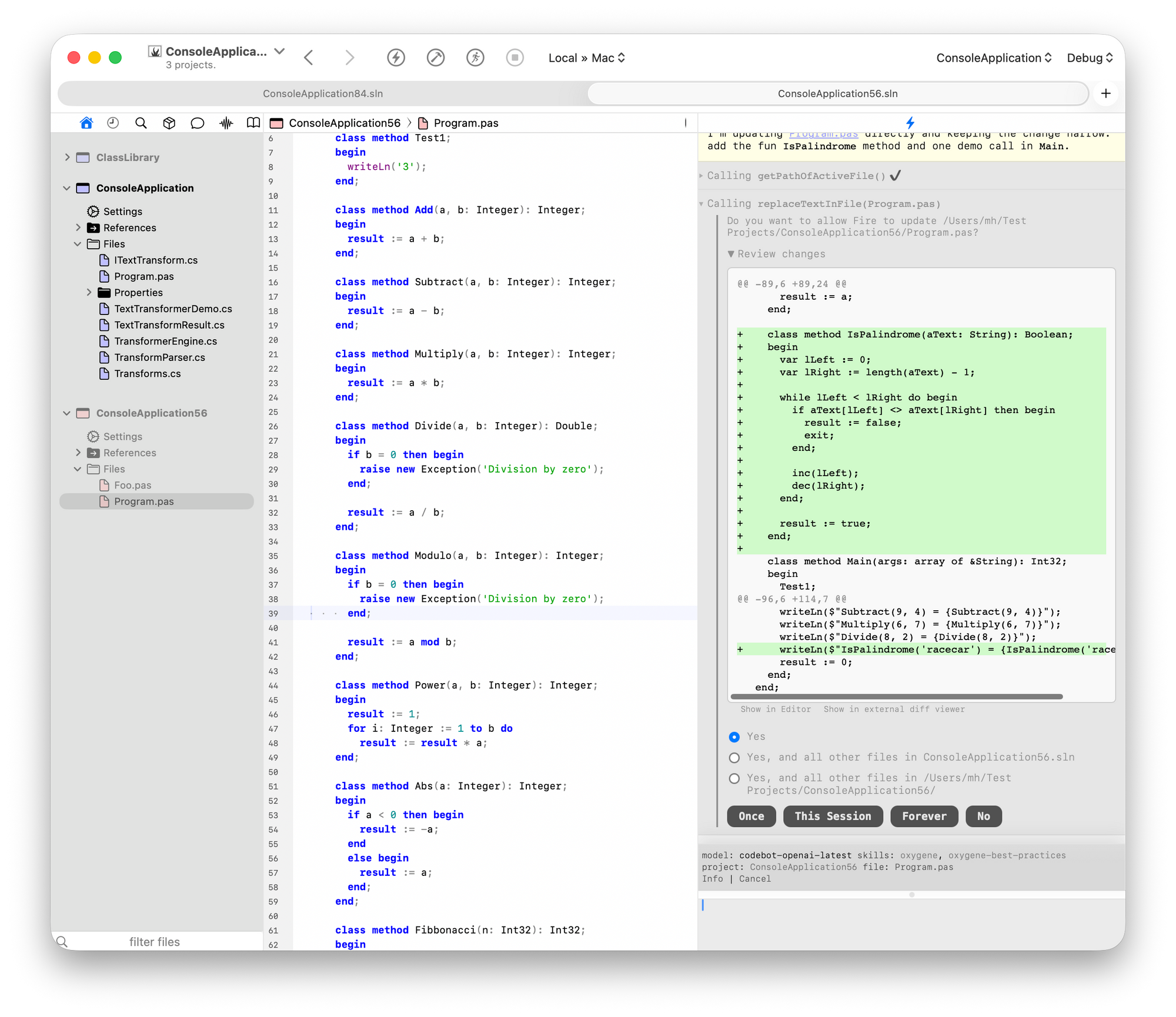Click ConsoleApplication56 in editor breadcrumb
The height and width of the screenshot is (1017, 1176).
tap(344, 123)
